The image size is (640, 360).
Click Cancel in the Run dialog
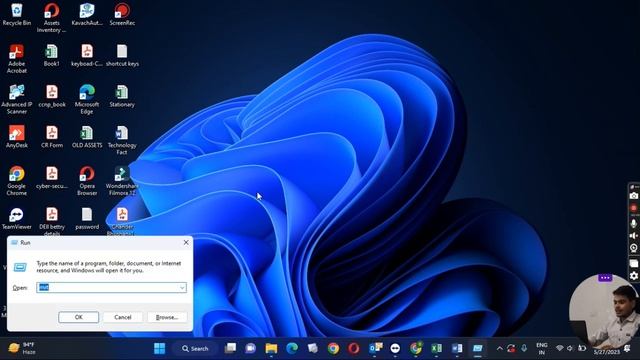(122, 317)
